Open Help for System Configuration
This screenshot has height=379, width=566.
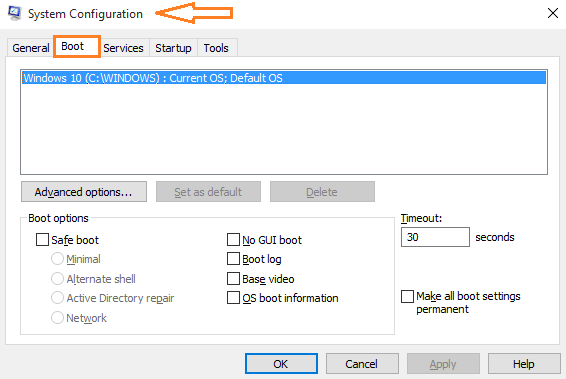click(524, 363)
